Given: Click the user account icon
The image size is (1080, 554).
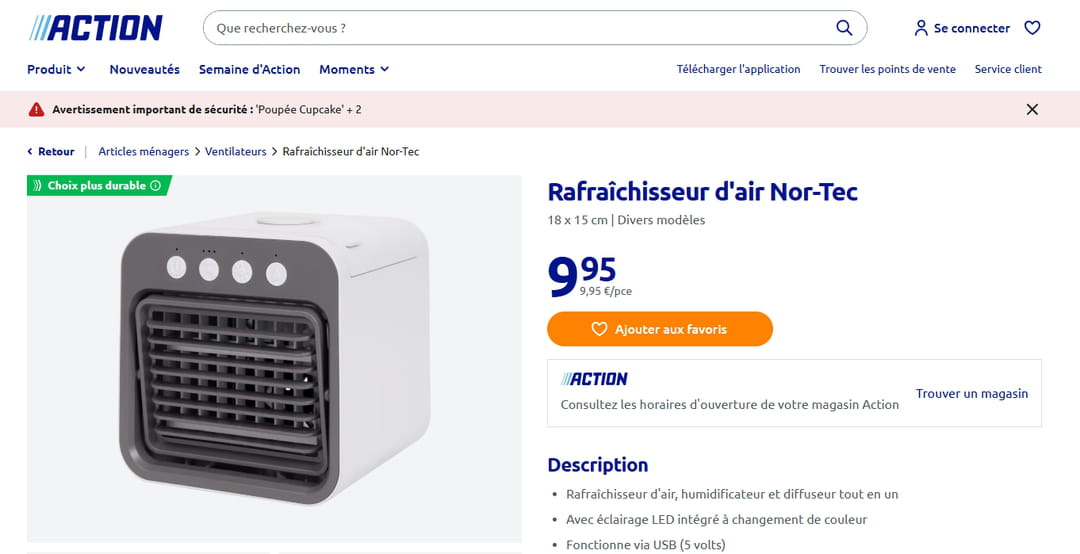Looking at the screenshot, I should point(921,28).
